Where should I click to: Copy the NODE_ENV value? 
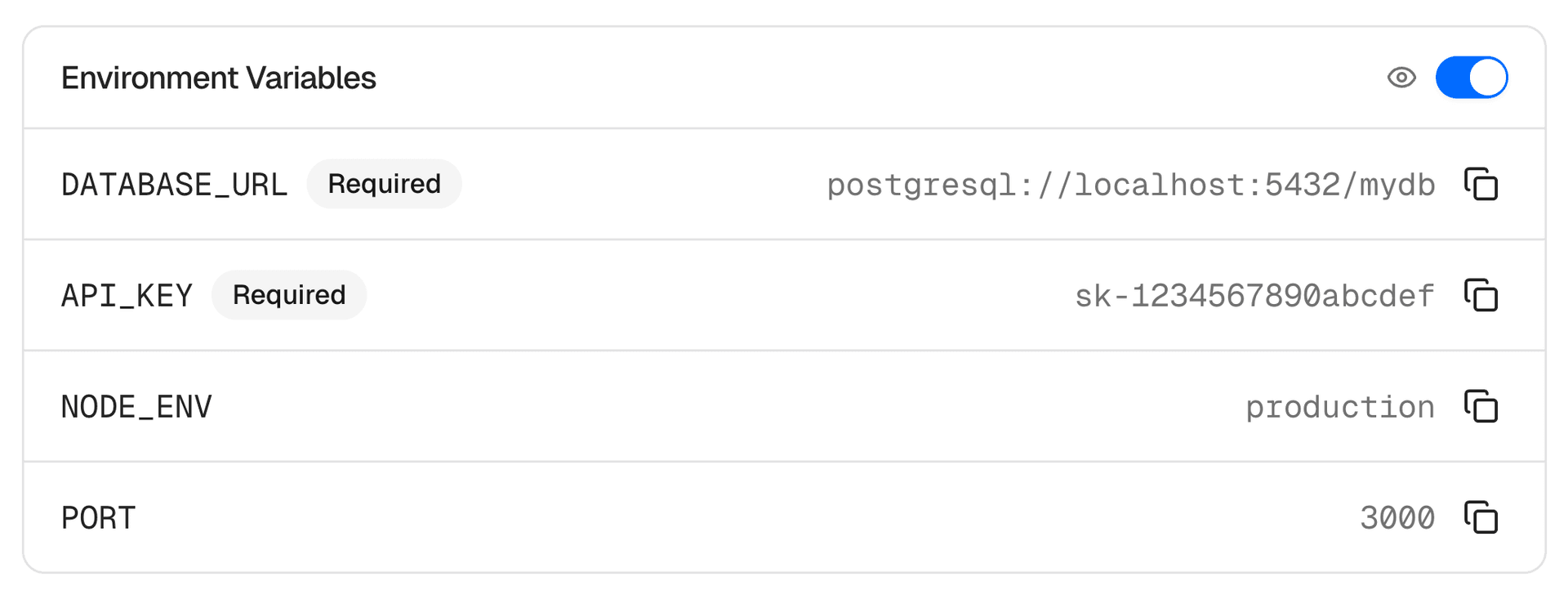1481,407
